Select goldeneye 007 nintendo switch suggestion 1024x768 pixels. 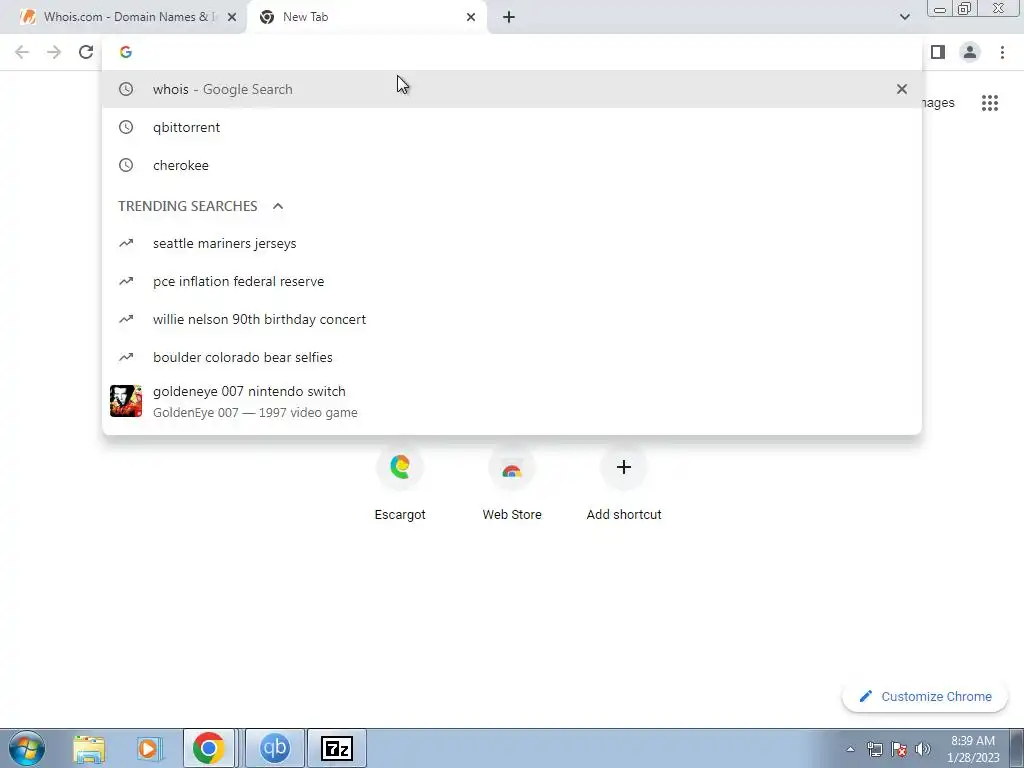[512, 401]
